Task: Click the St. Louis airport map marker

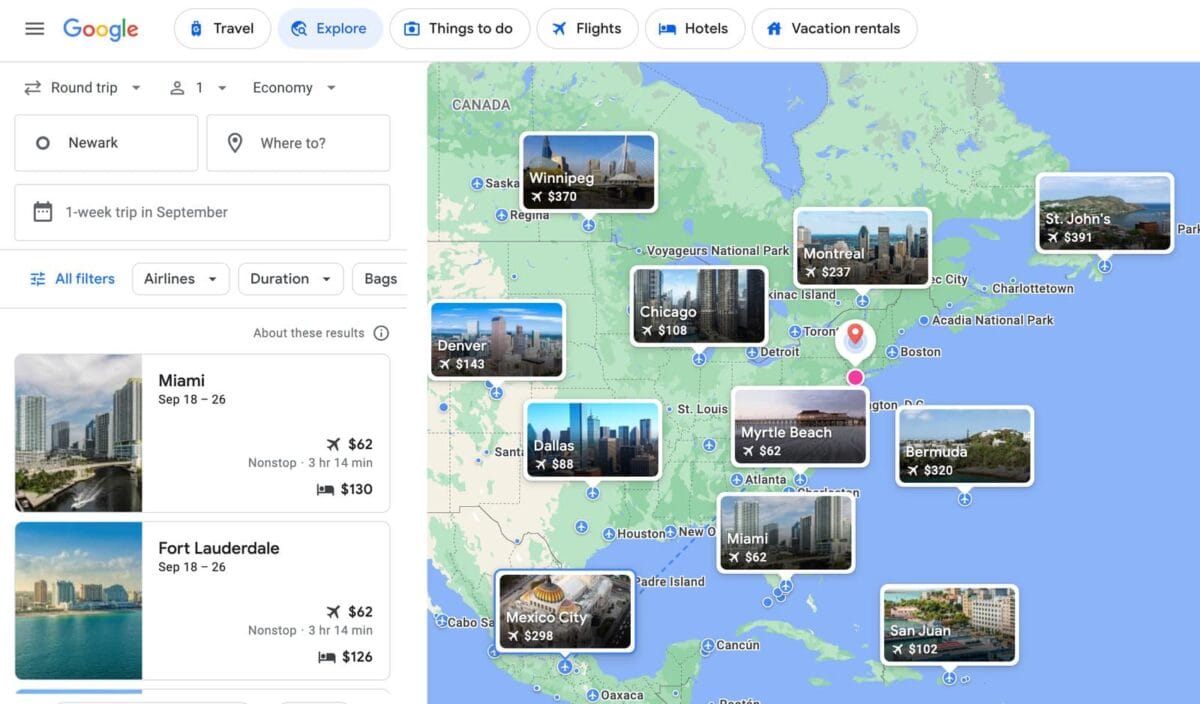Action: click(x=670, y=410)
